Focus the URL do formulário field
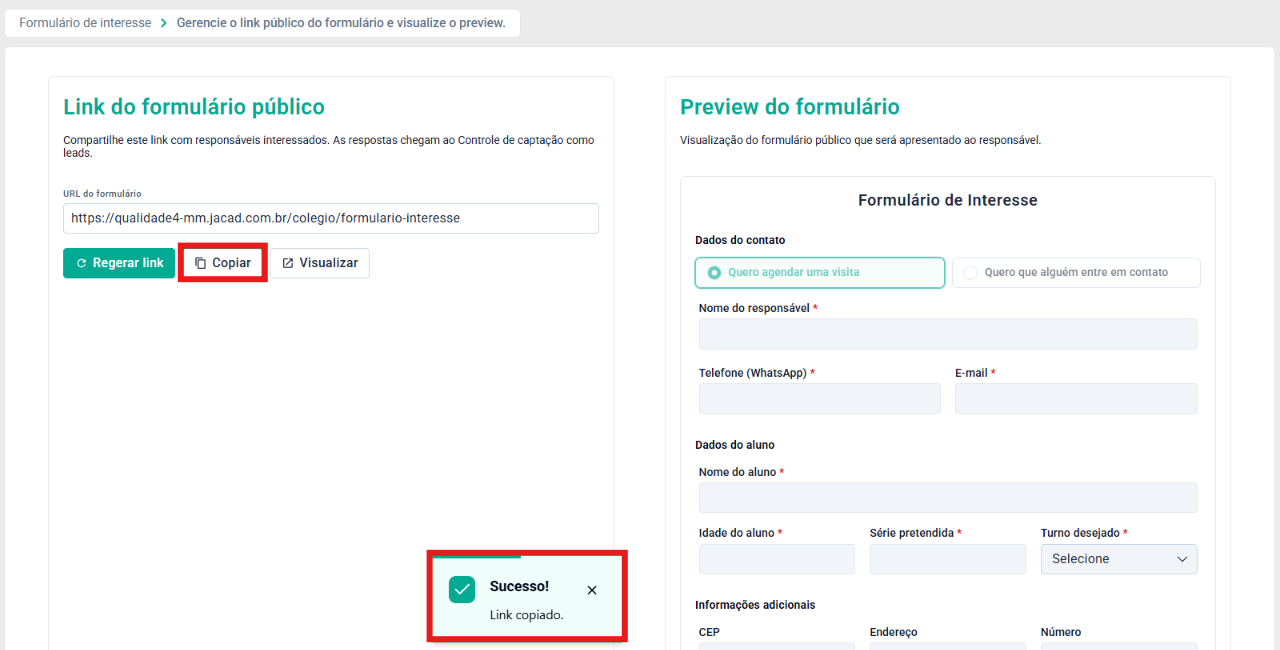The height and width of the screenshot is (650, 1280). click(331, 218)
